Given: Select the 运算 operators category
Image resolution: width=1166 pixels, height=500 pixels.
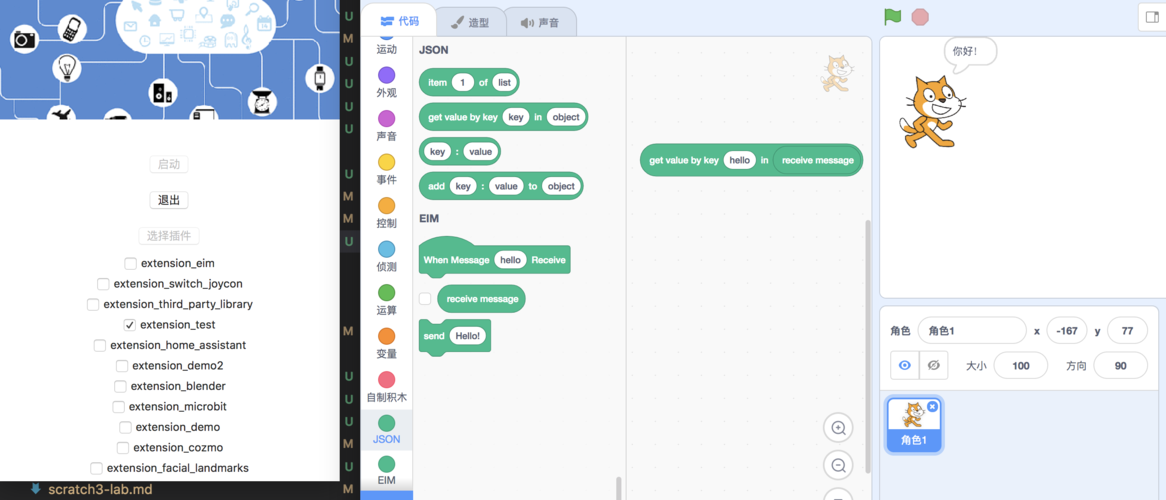Looking at the screenshot, I should click(387, 299).
